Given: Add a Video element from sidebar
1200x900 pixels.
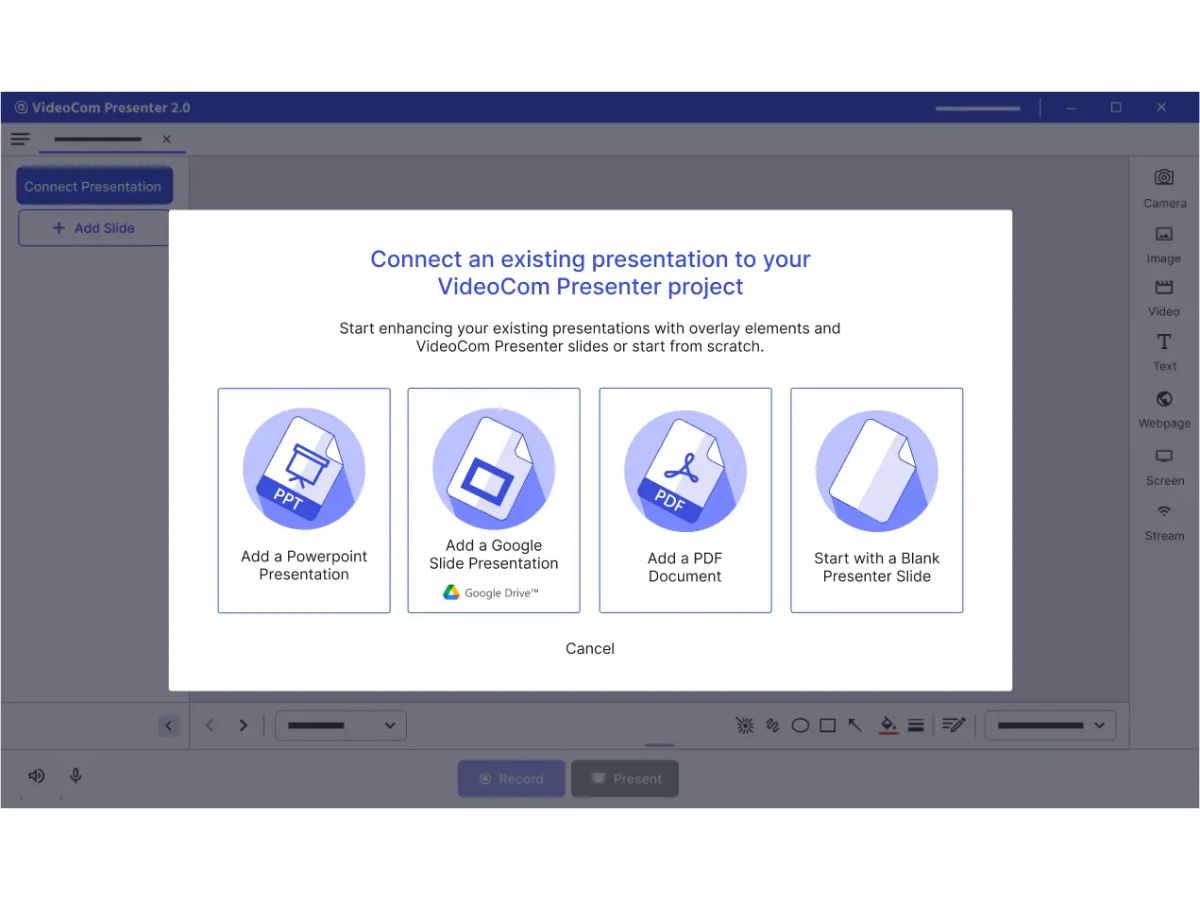Looking at the screenshot, I should click(1164, 298).
